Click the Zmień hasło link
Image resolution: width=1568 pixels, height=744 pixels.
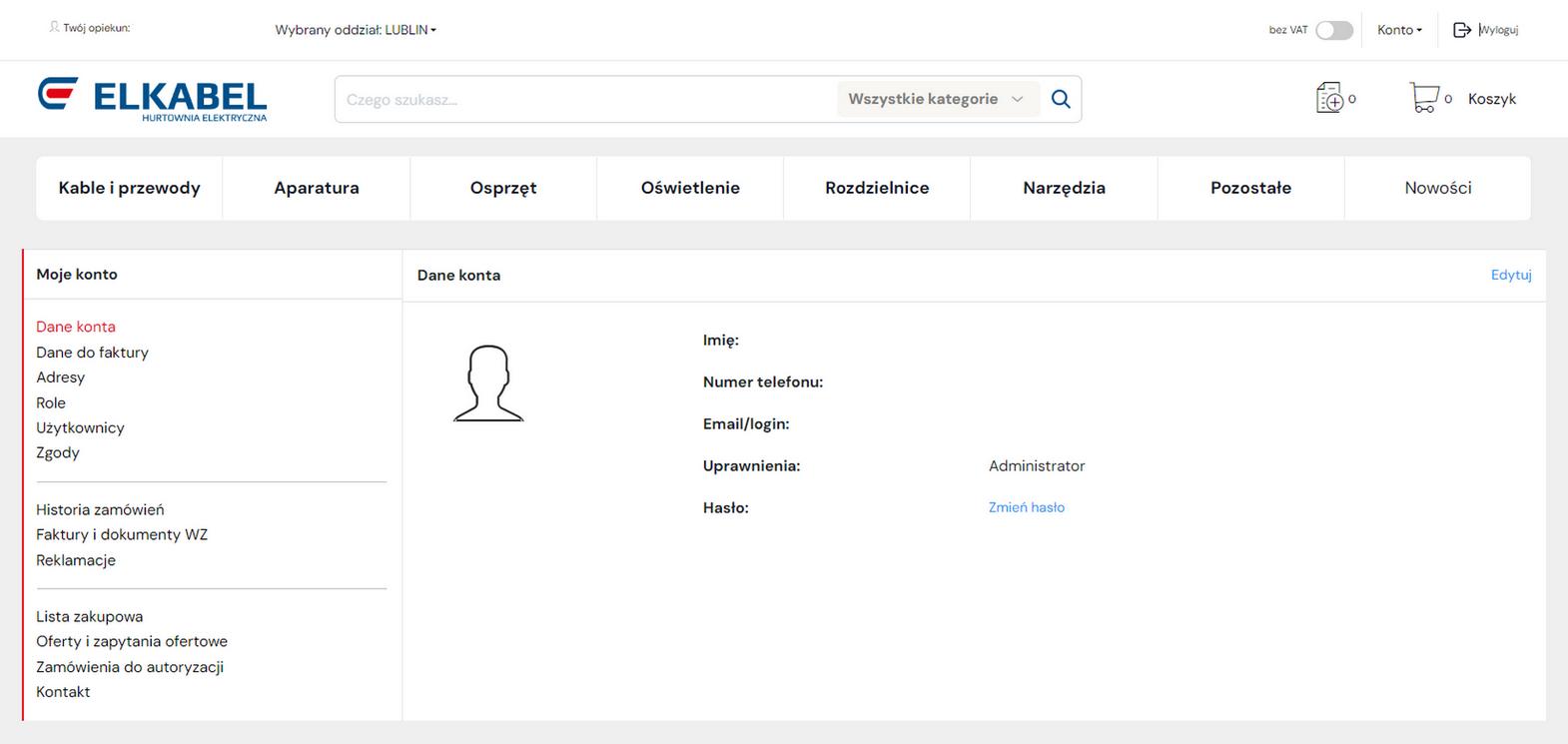(1026, 507)
